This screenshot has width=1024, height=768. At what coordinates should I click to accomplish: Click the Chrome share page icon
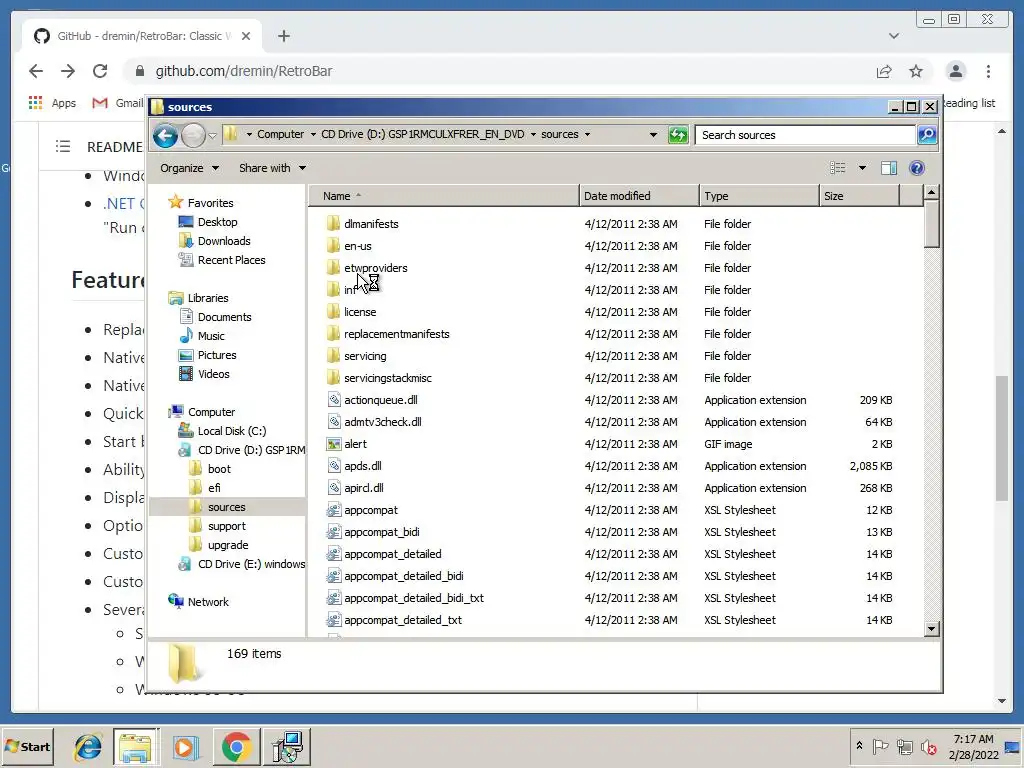884,71
